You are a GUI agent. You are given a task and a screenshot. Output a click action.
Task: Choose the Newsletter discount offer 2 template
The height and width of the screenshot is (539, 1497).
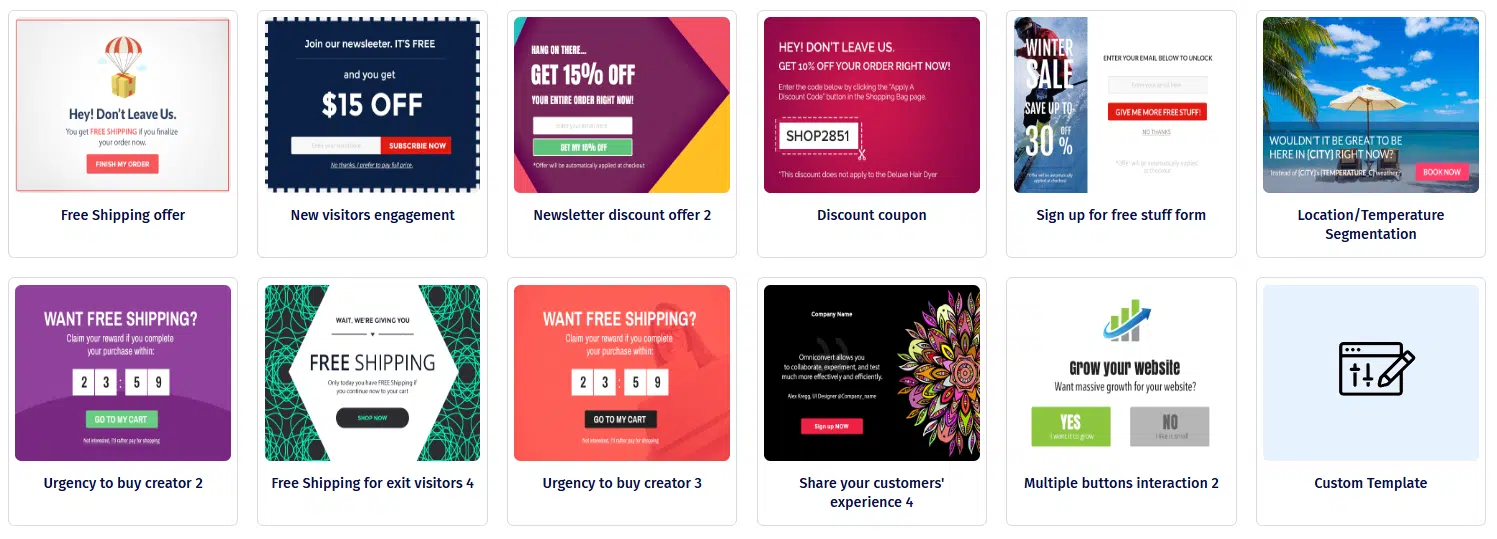[x=622, y=105]
